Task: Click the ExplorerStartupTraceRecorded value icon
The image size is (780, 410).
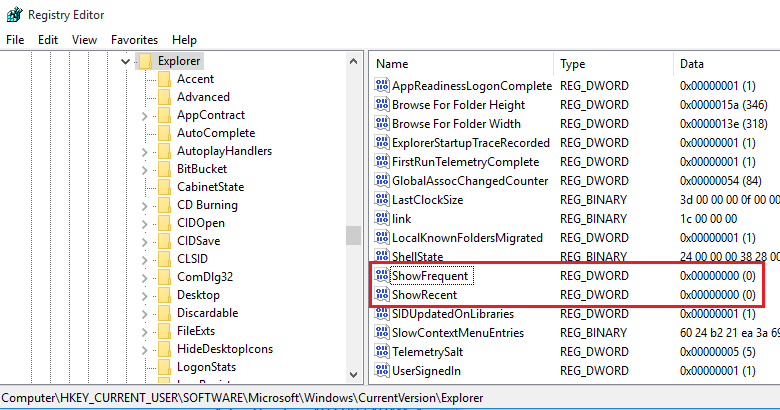Action: point(382,143)
